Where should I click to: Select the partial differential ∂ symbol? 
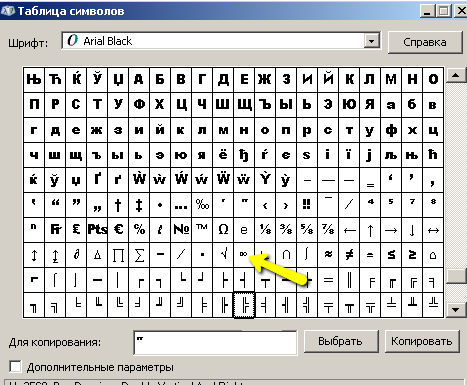click(x=76, y=255)
